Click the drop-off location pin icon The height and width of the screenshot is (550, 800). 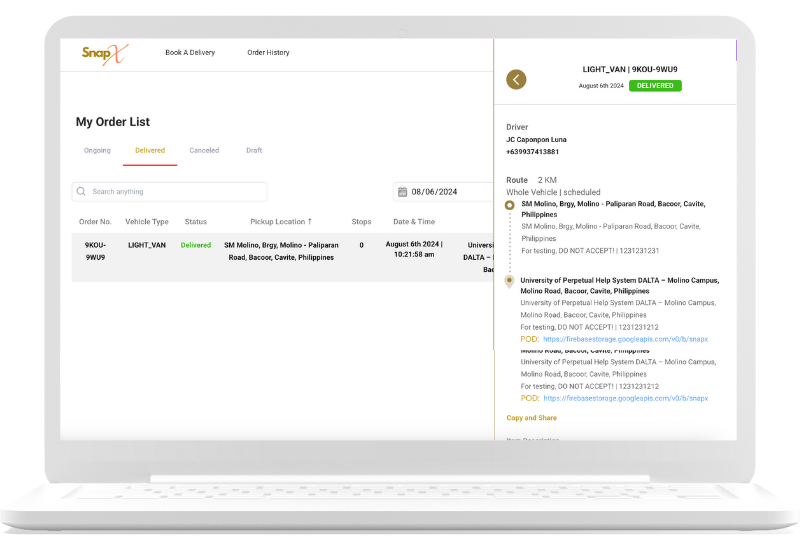tap(509, 282)
